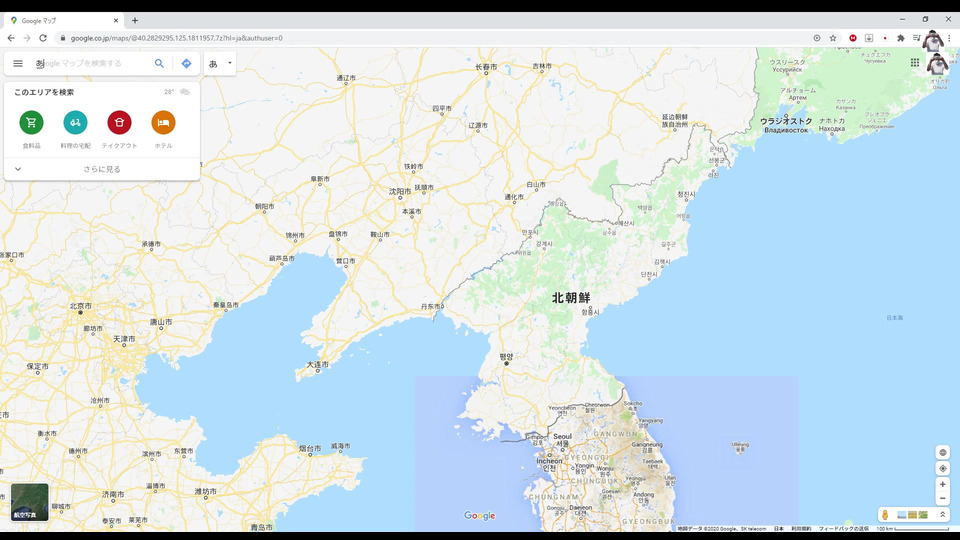This screenshot has width=960, height=540.
Task: Click the 28° weather indicator
Action: pyautogui.click(x=169, y=92)
